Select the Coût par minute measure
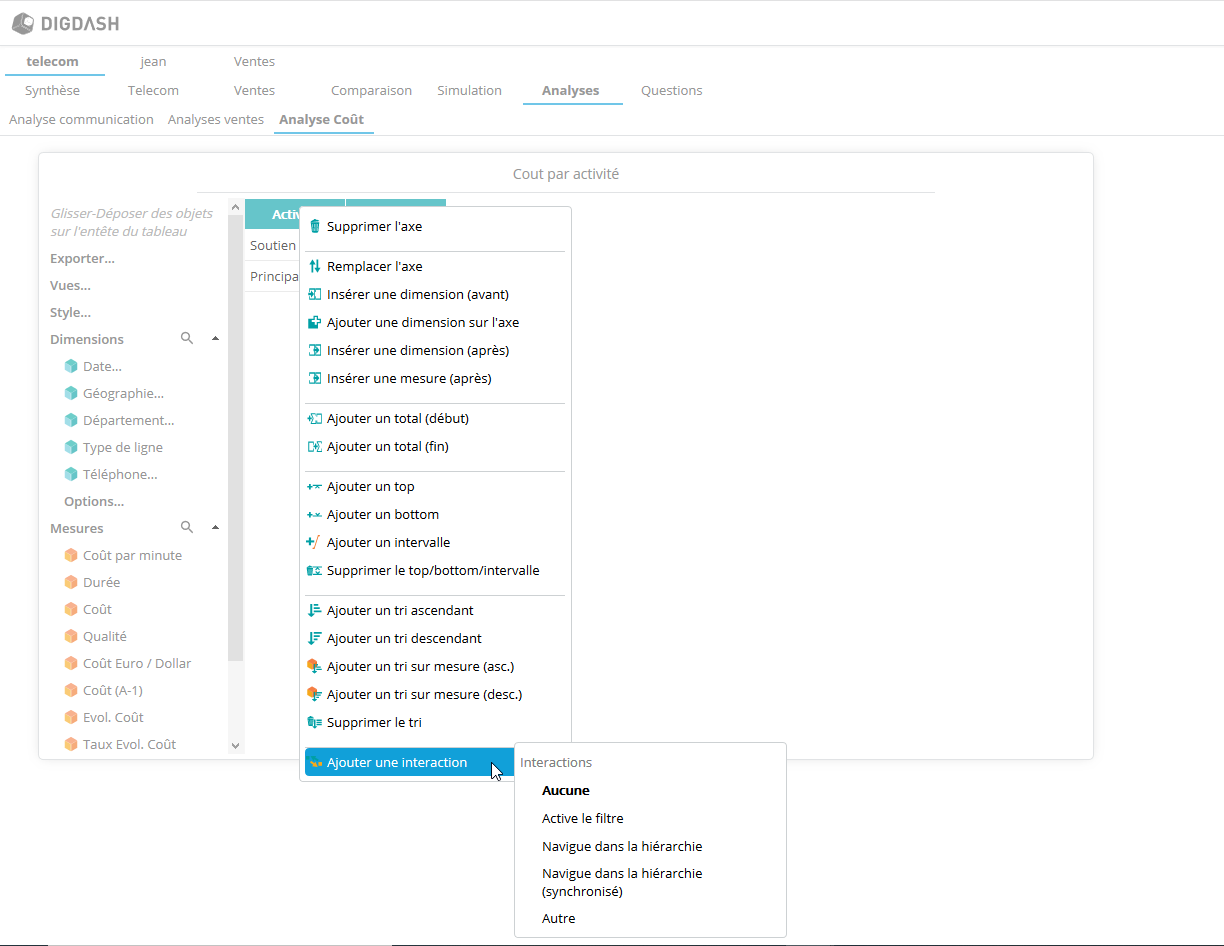 click(x=132, y=555)
